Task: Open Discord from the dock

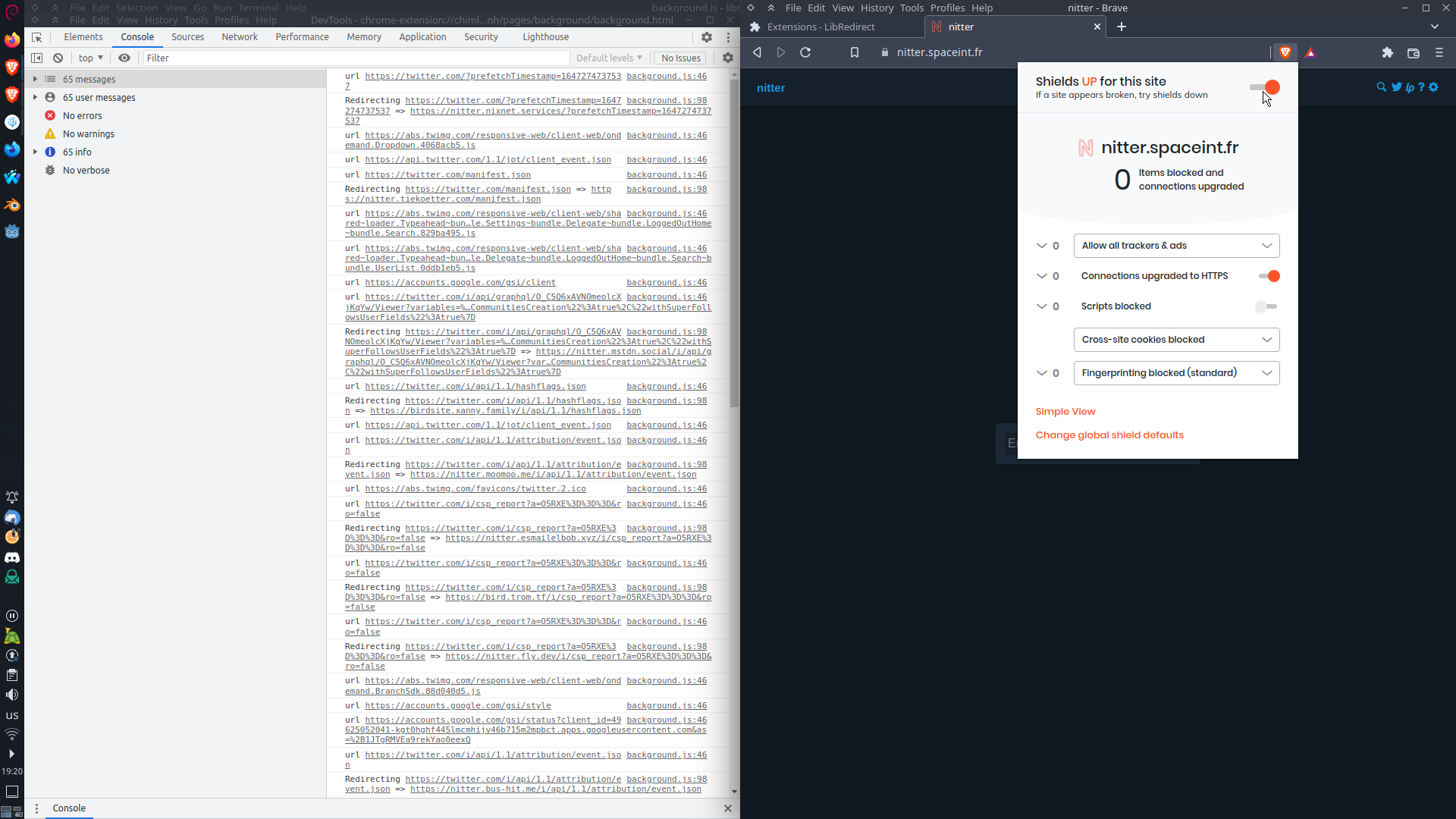Action: [12, 557]
